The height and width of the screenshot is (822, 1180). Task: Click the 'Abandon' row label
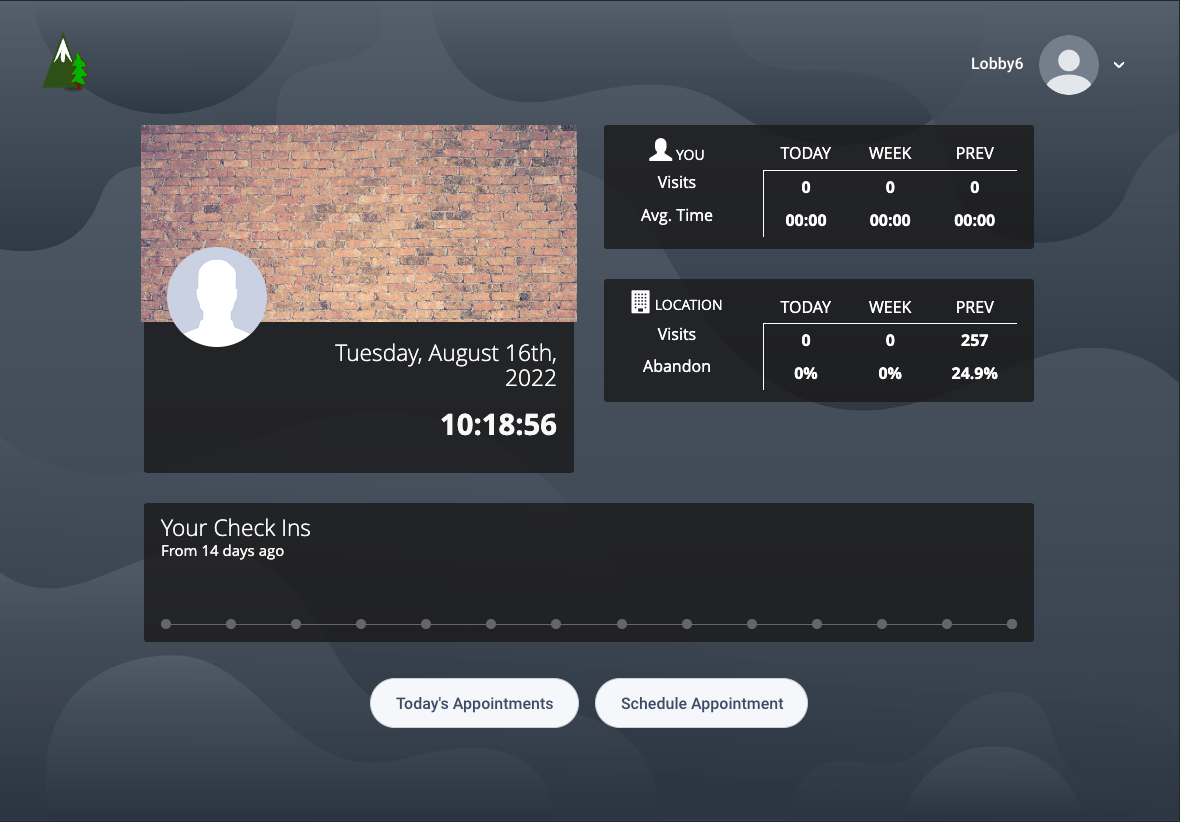click(677, 367)
